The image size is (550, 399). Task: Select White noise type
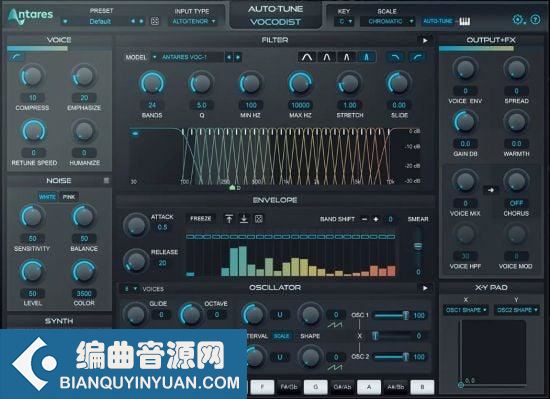pyautogui.click(x=47, y=197)
